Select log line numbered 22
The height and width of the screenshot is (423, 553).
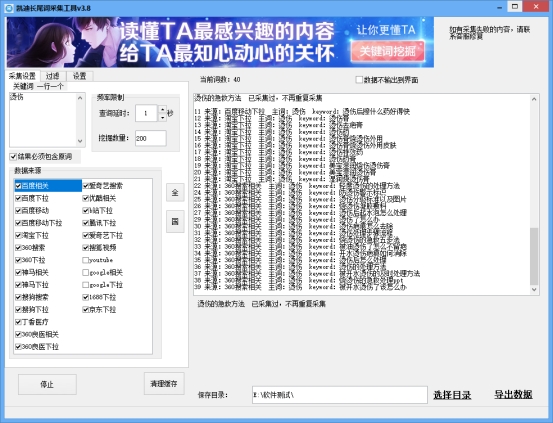coord(297,186)
